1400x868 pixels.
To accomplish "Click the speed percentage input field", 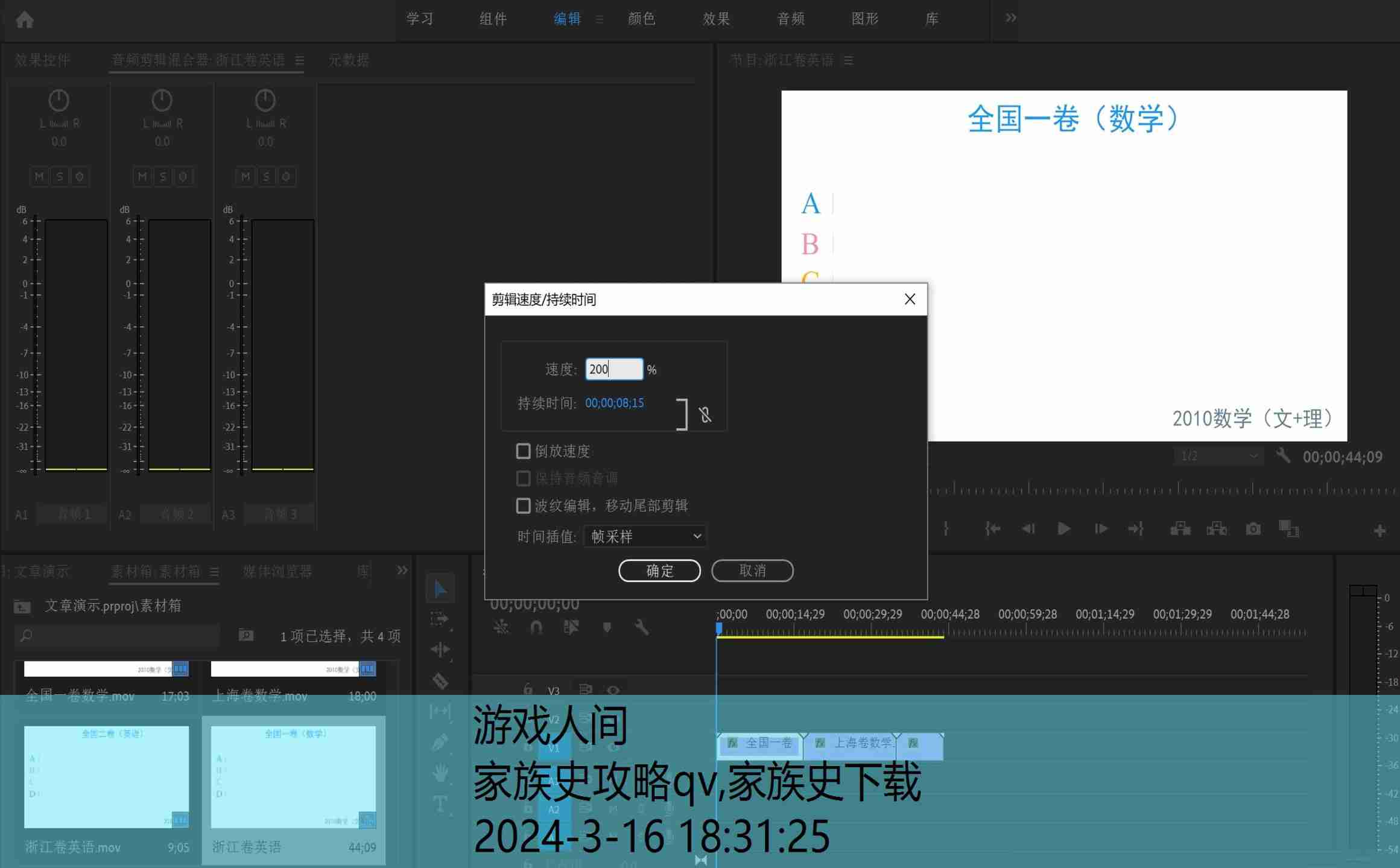I will coord(614,369).
